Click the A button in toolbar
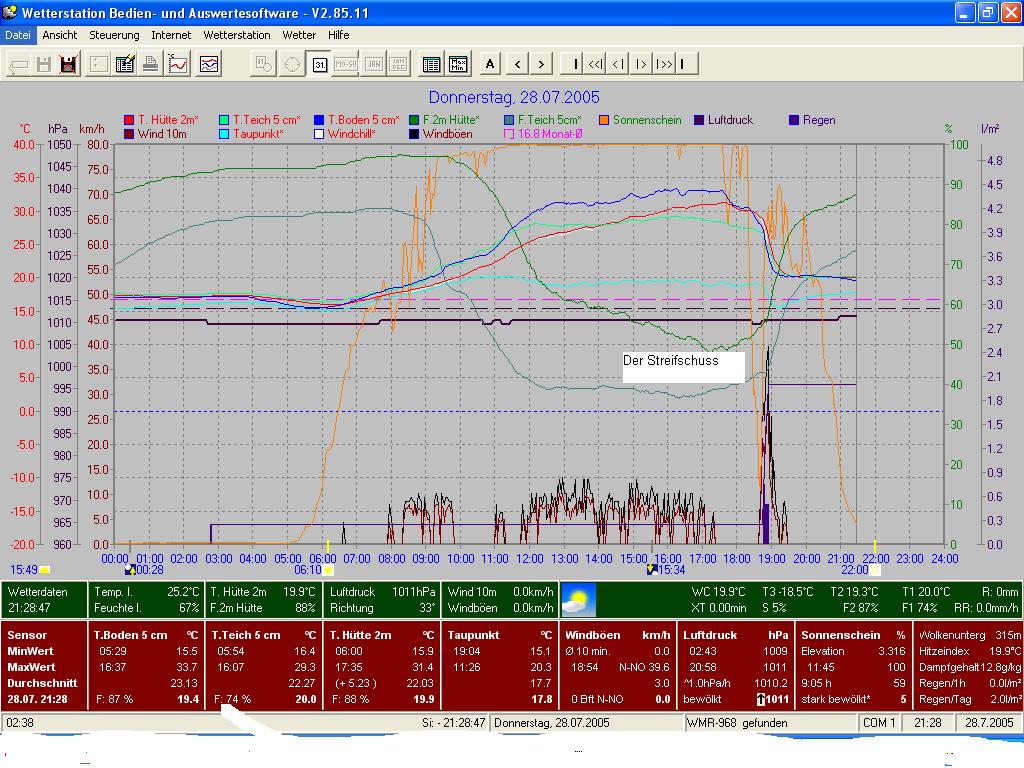This screenshot has width=1024, height=768. [490, 65]
